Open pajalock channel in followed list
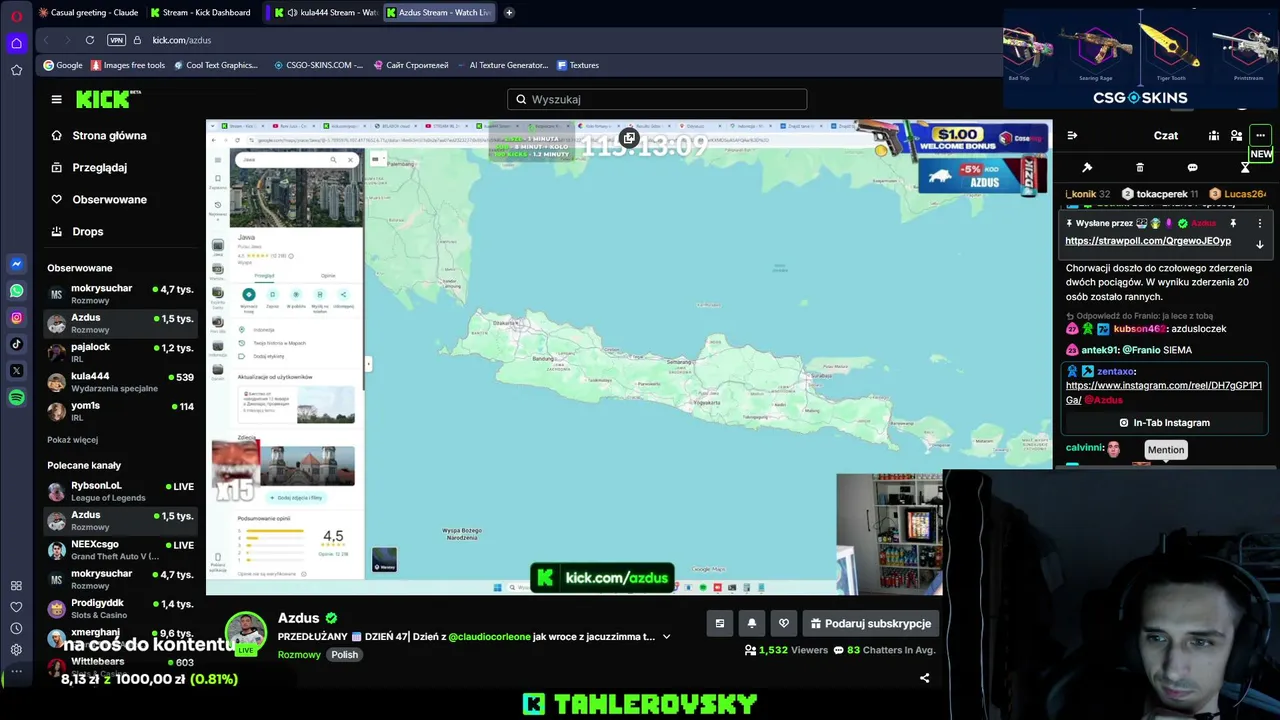This screenshot has height=720, width=1280. tap(120, 352)
